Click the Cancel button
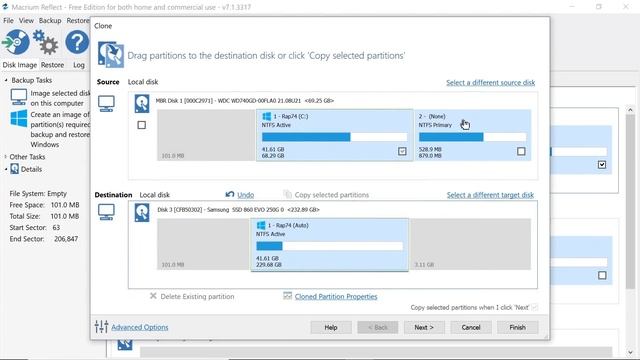Screen dimensions: 640x360 [471, 327]
